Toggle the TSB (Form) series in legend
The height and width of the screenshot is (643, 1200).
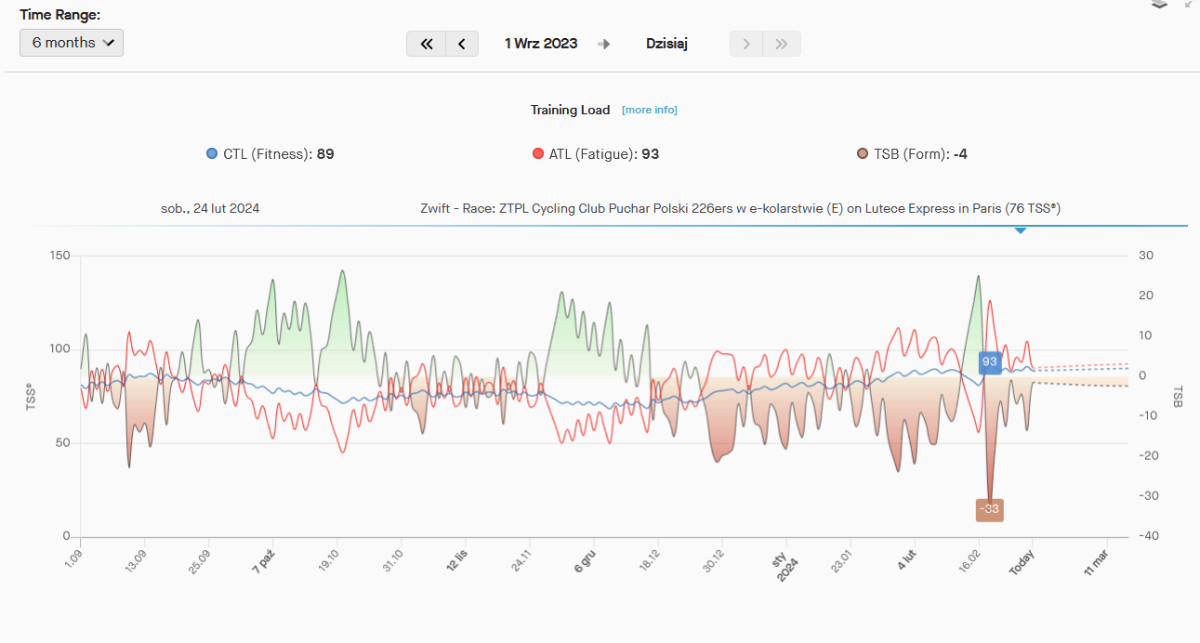(911, 154)
